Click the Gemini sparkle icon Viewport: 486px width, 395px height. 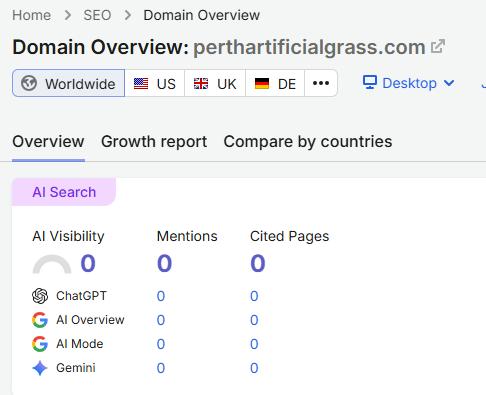click(x=40, y=368)
